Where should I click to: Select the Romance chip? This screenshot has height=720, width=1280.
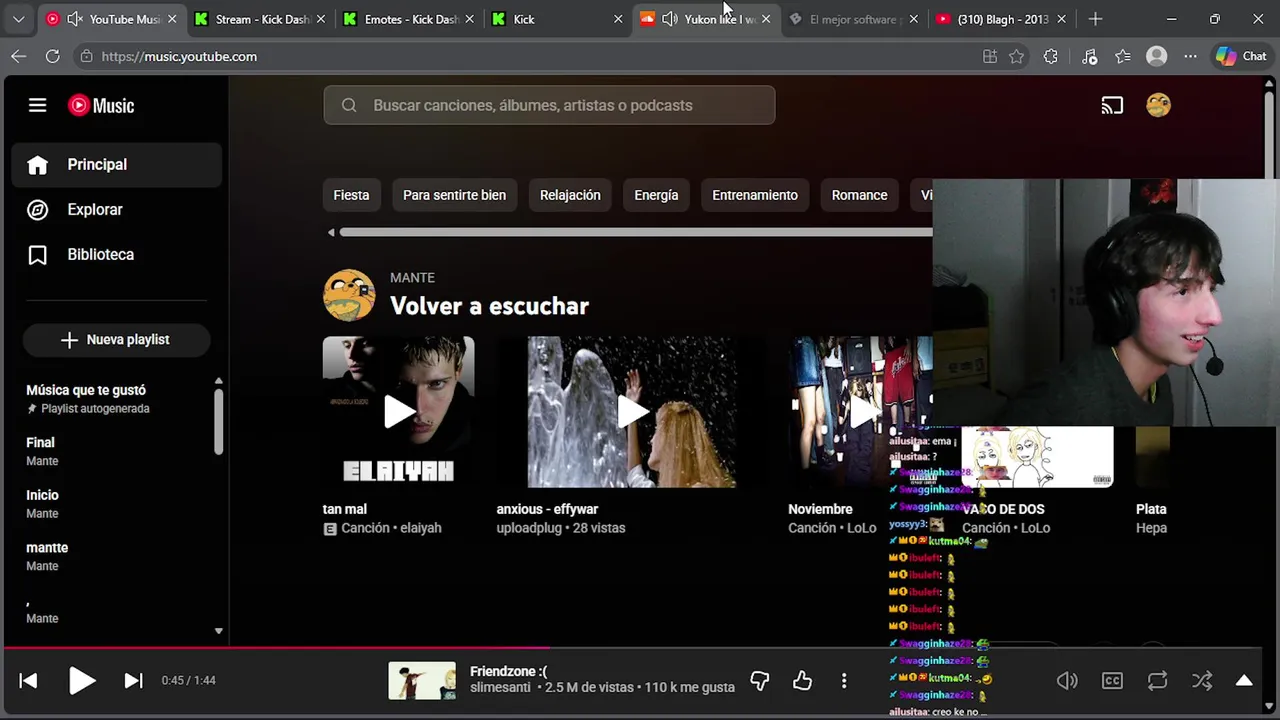coord(859,195)
